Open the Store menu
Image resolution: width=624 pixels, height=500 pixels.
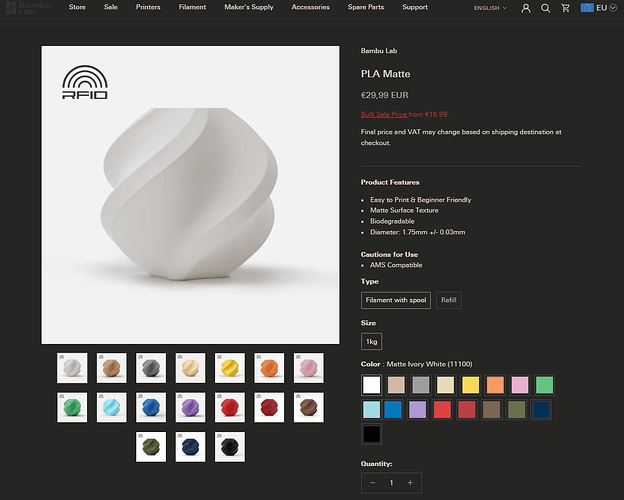pyautogui.click(x=77, y=7)
